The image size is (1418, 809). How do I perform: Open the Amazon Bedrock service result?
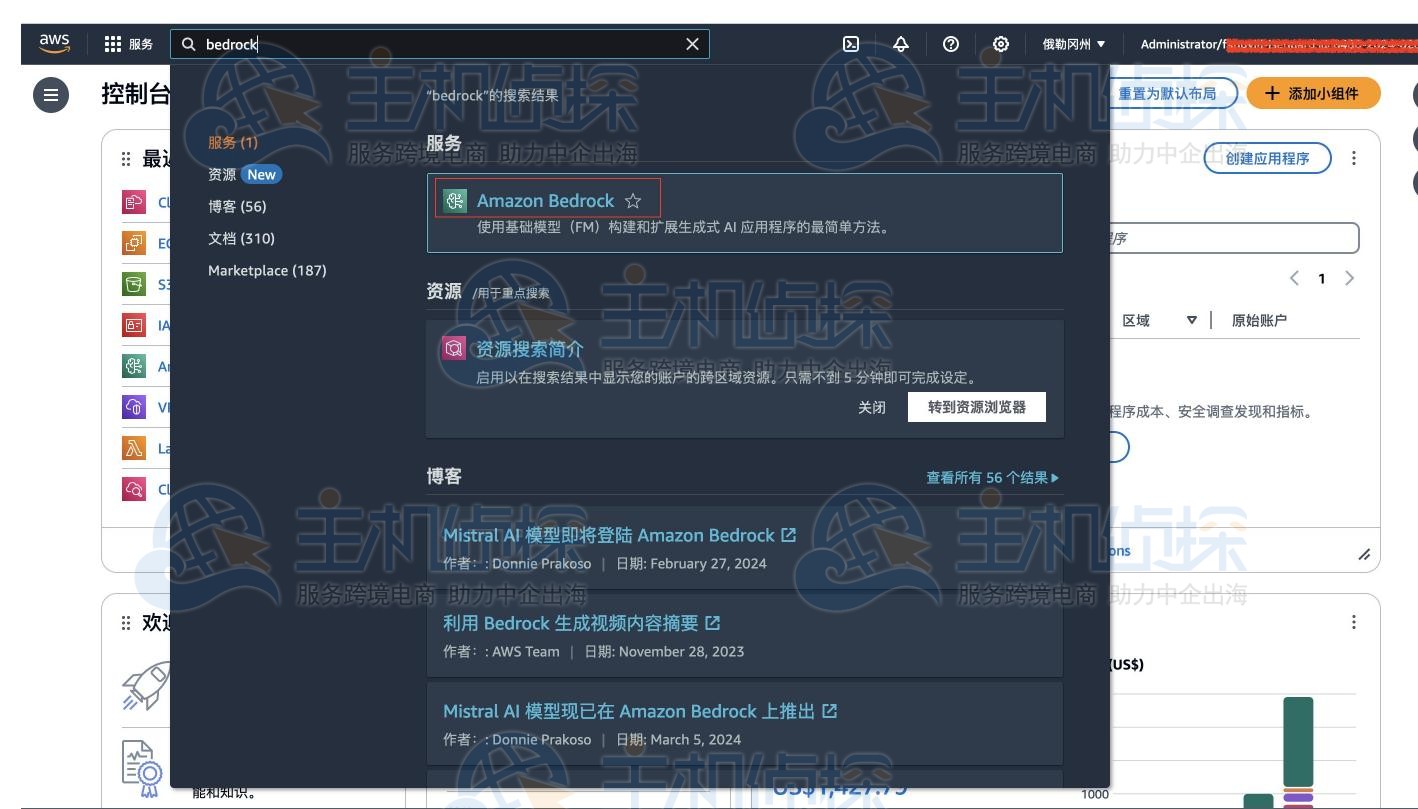(546, 200)
